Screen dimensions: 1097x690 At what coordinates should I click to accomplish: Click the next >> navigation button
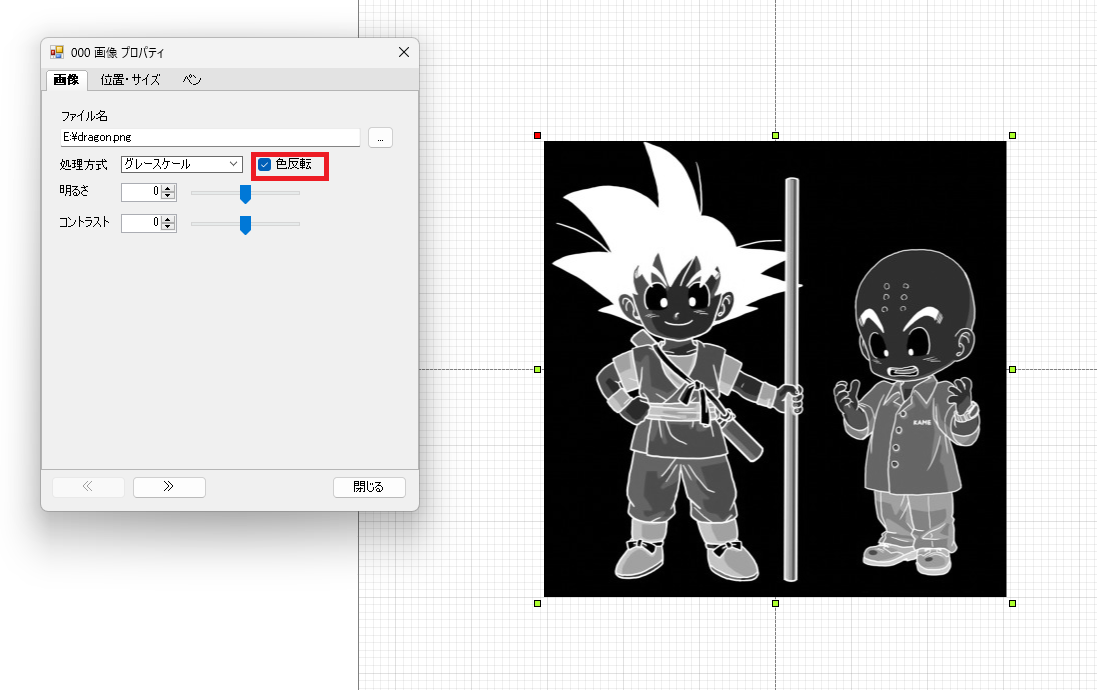(169, 487)
